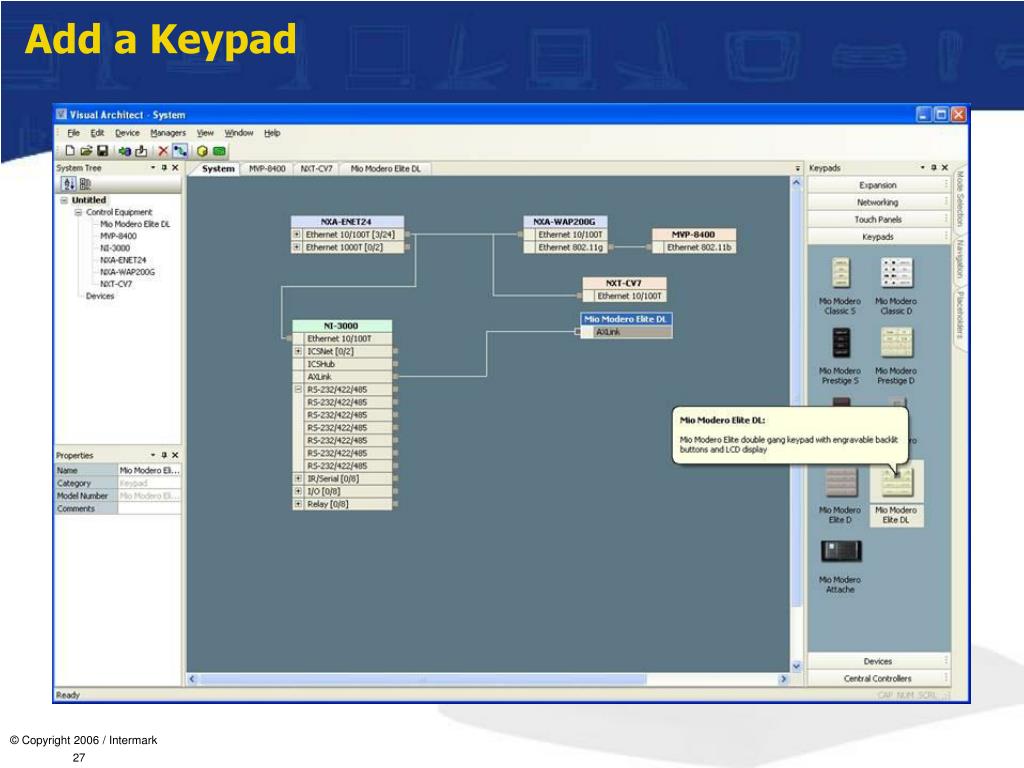Open the Mode Selection side tab

[x=959, y=199]
